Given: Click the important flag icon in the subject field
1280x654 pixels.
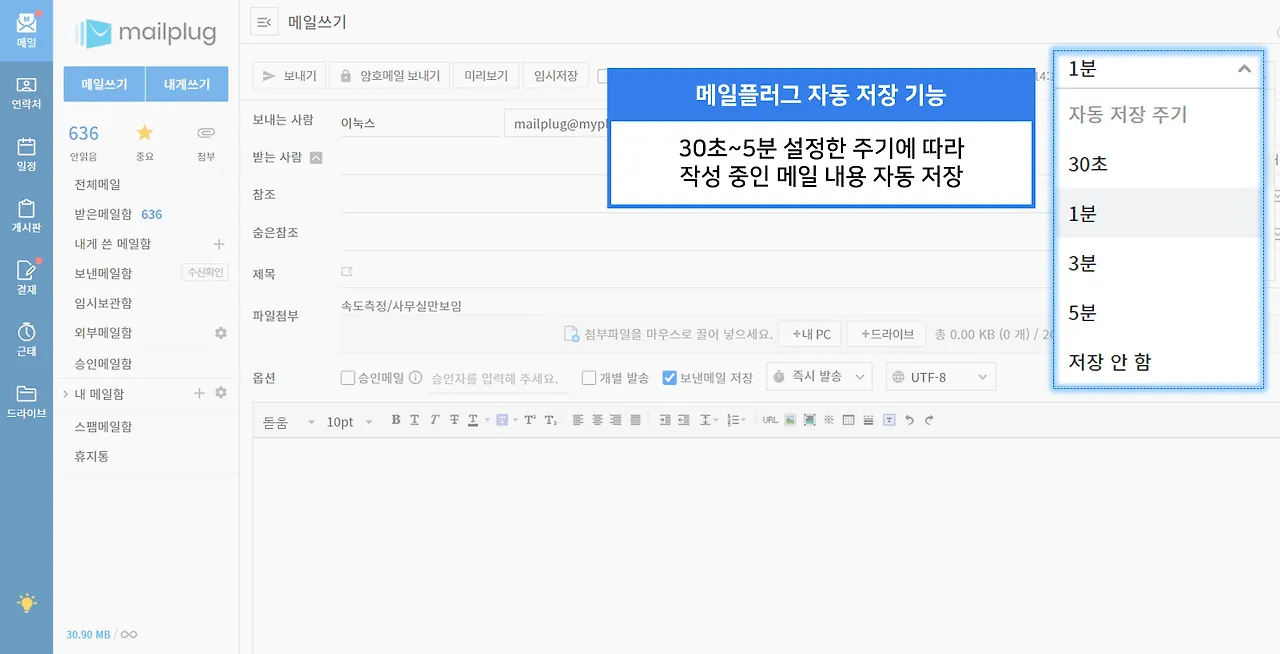Looking at the screenshot, I should click(x=347, y=271).
